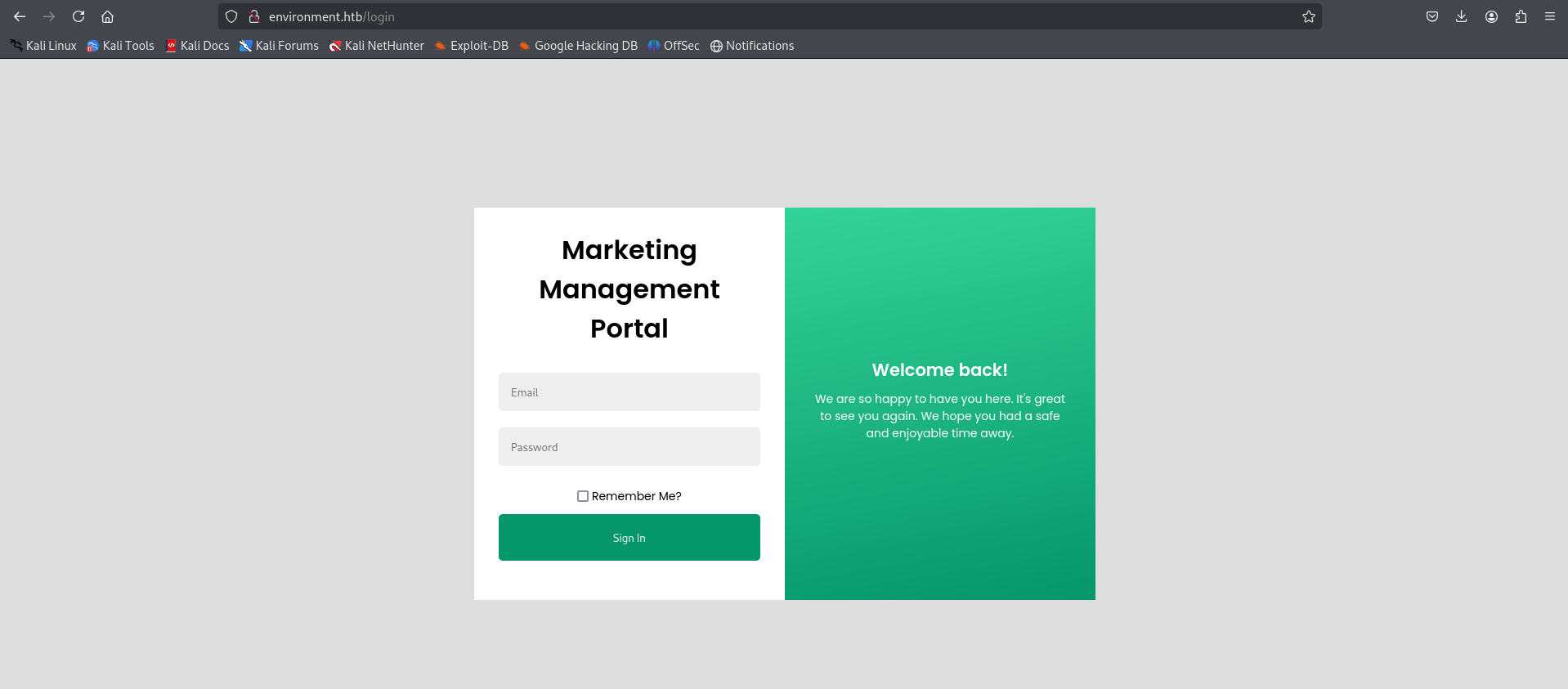Viewport: 1568px width, 689px height.
Task: Focus the Email input field
Action: point(629,392)
